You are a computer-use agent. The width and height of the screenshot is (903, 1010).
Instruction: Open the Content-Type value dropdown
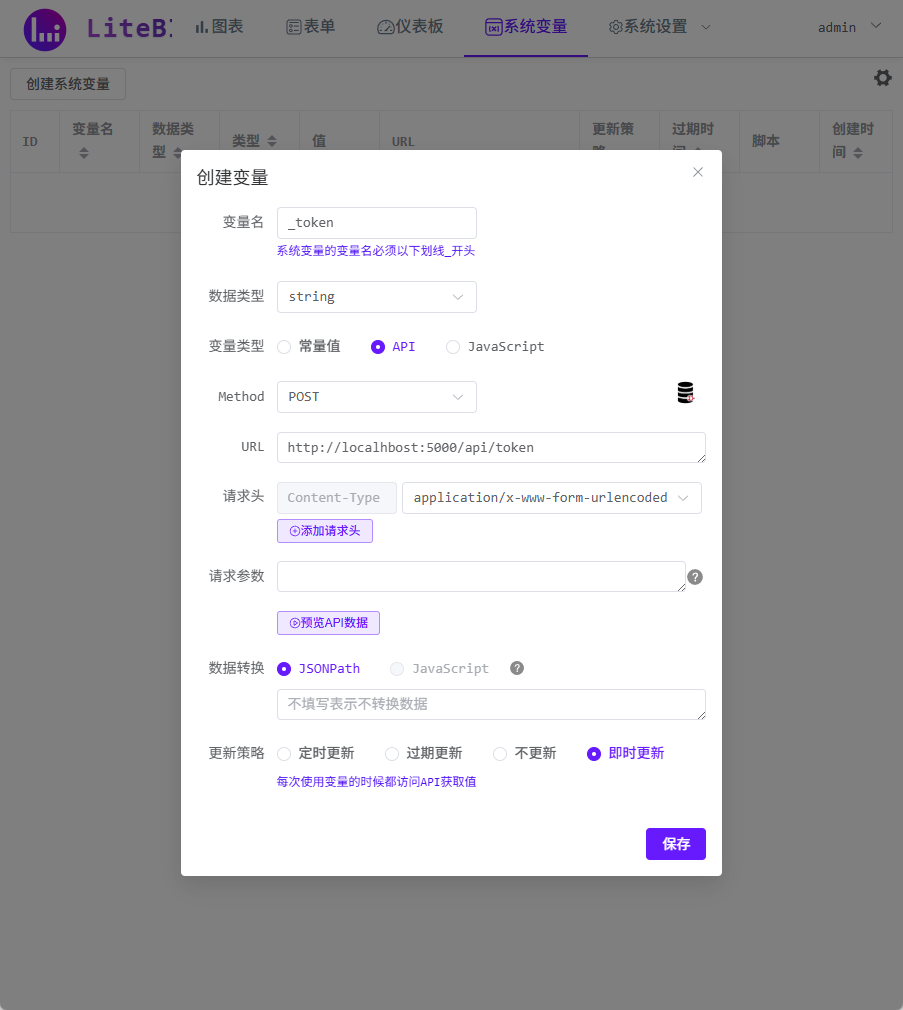point(551,497)
